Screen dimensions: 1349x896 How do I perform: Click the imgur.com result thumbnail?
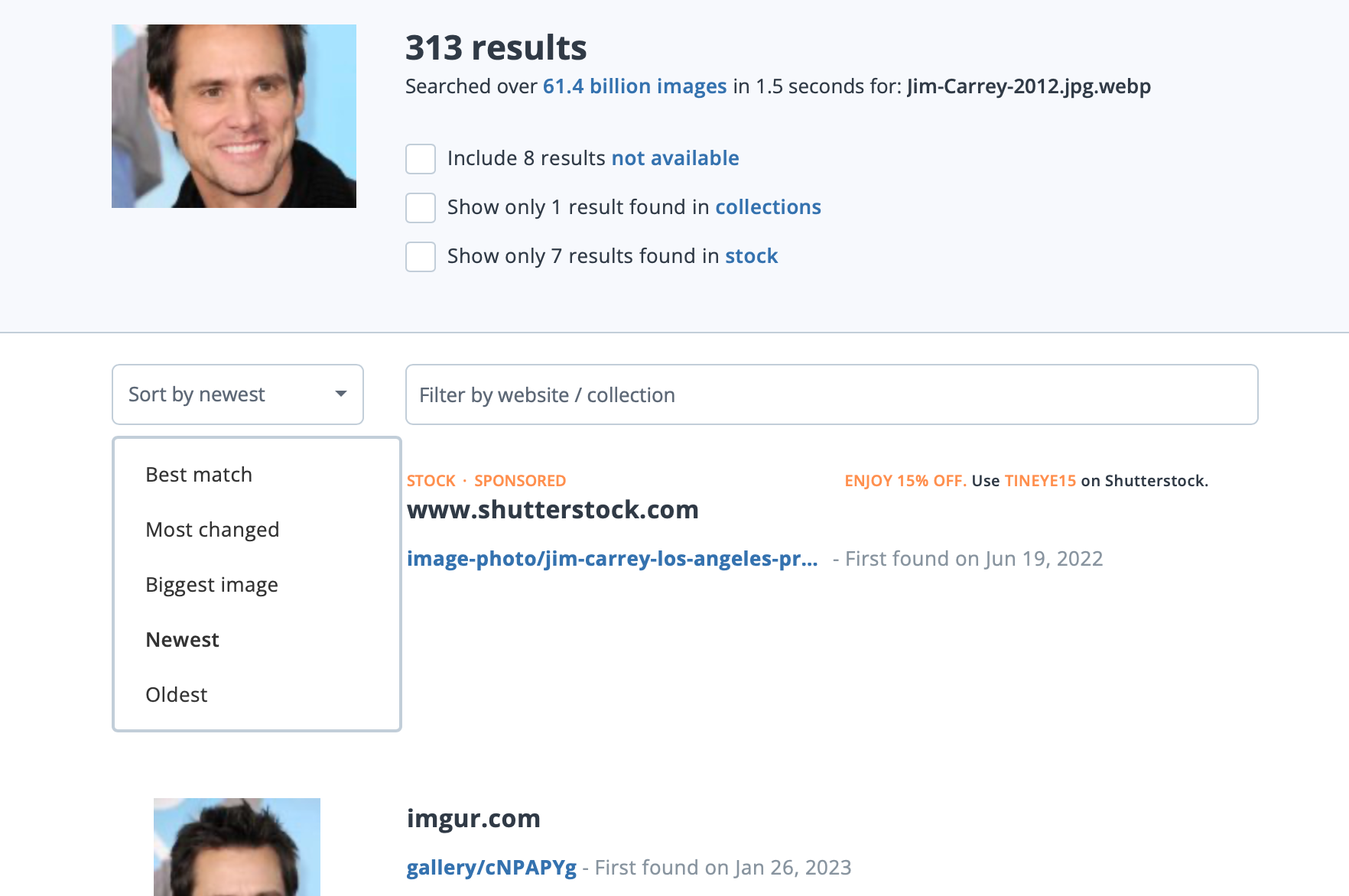[237, 847]
